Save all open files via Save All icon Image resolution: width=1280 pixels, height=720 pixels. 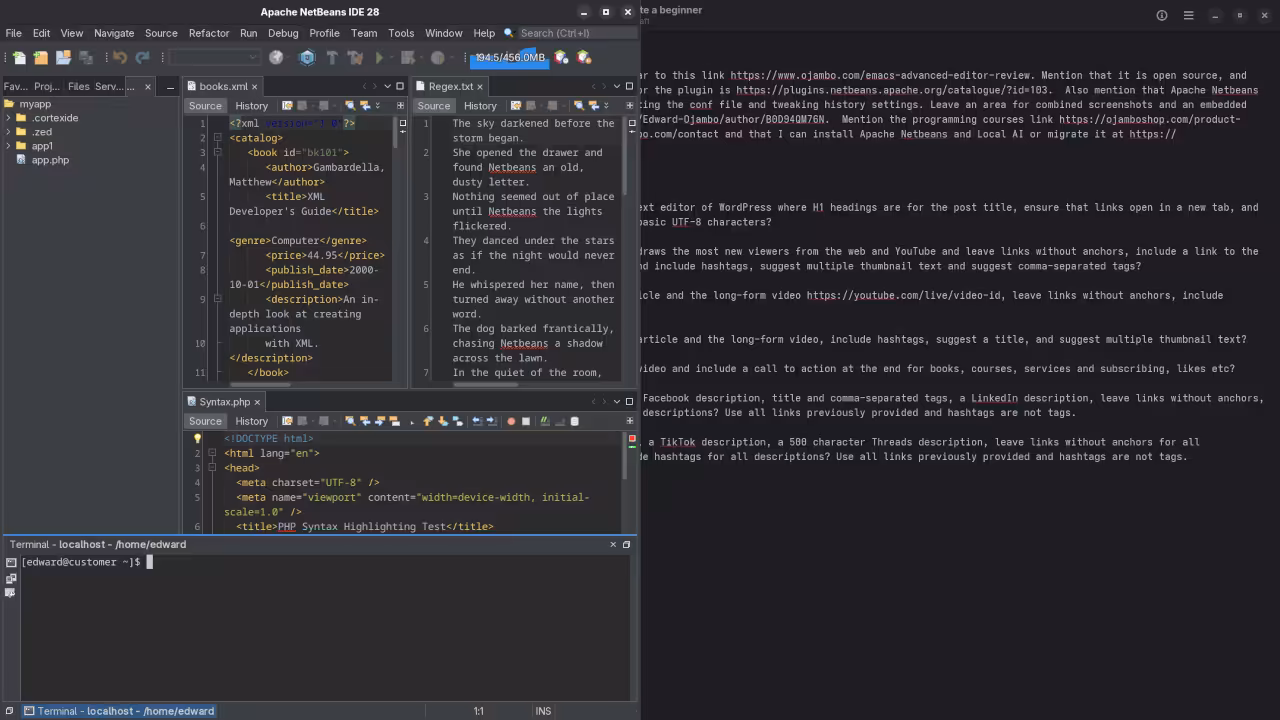click(x=86, y=57)
